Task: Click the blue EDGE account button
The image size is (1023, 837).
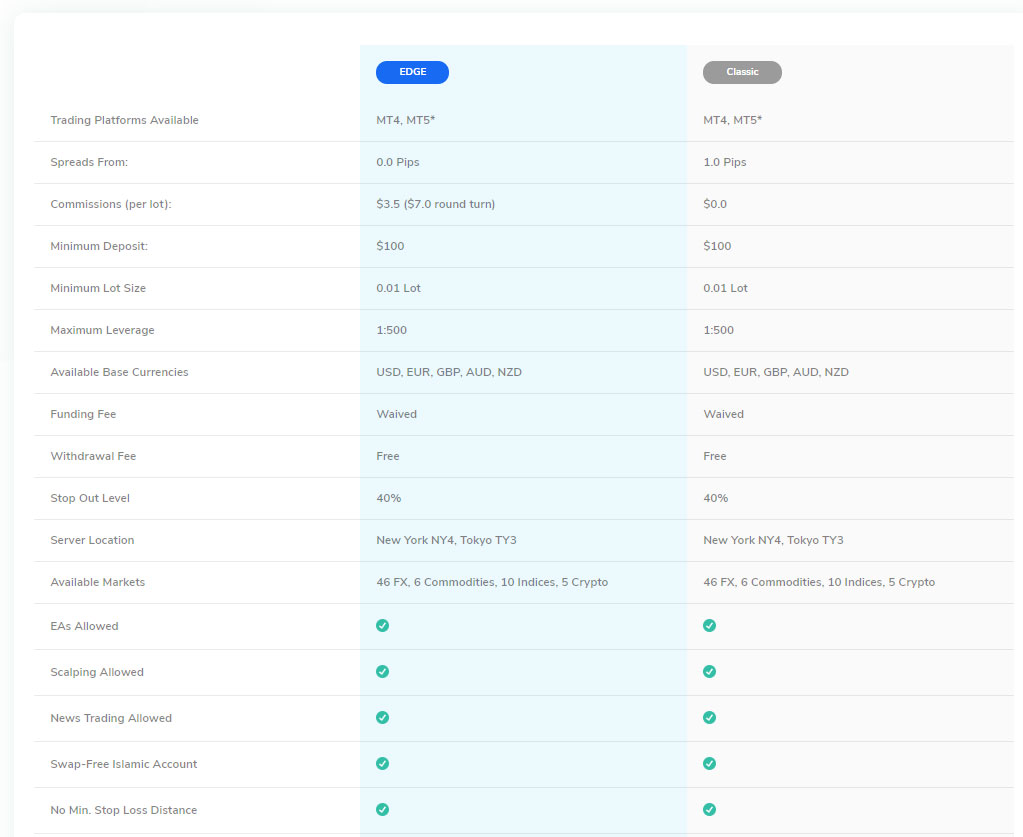Action: pos(412,72)
